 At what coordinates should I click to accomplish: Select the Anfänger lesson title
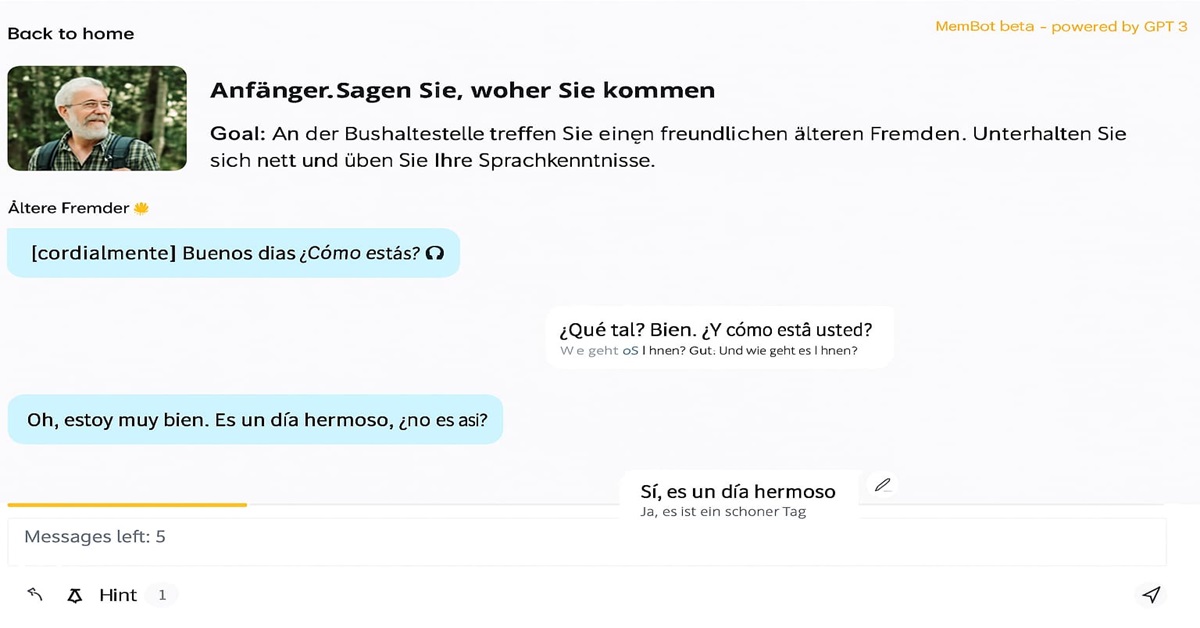point(463,89)
